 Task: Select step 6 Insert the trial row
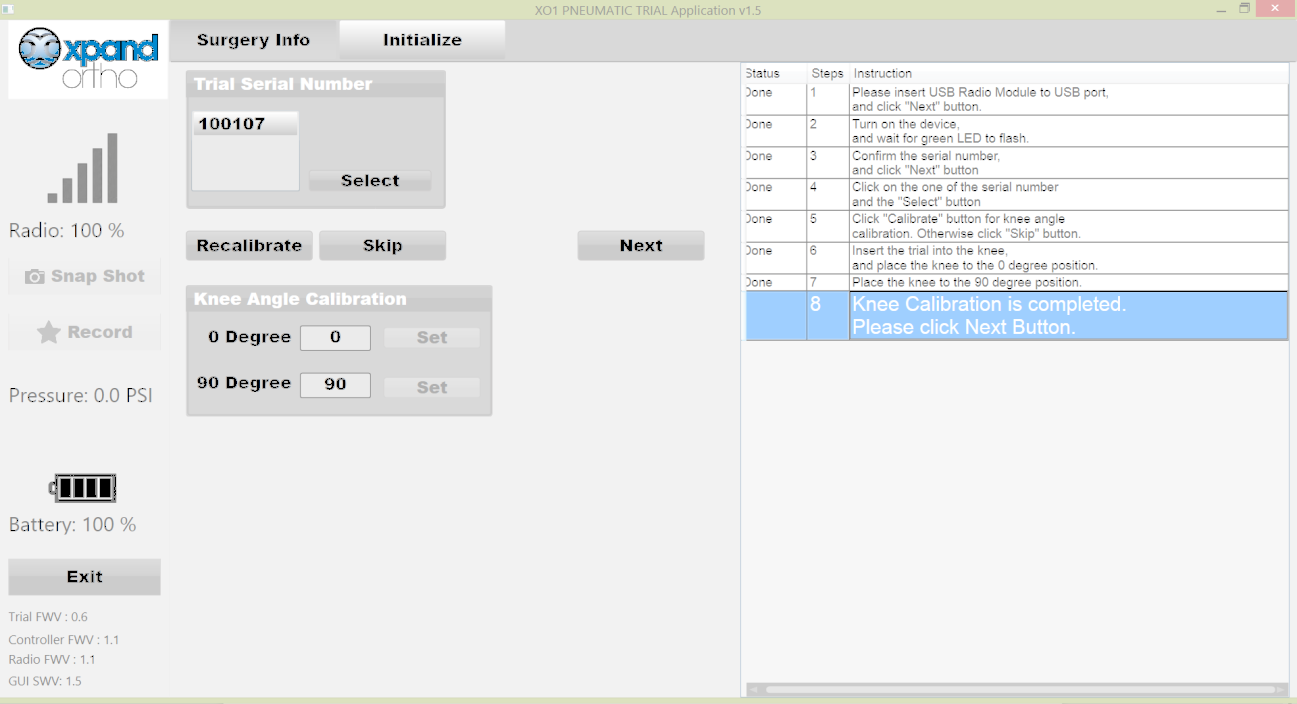1016,258
